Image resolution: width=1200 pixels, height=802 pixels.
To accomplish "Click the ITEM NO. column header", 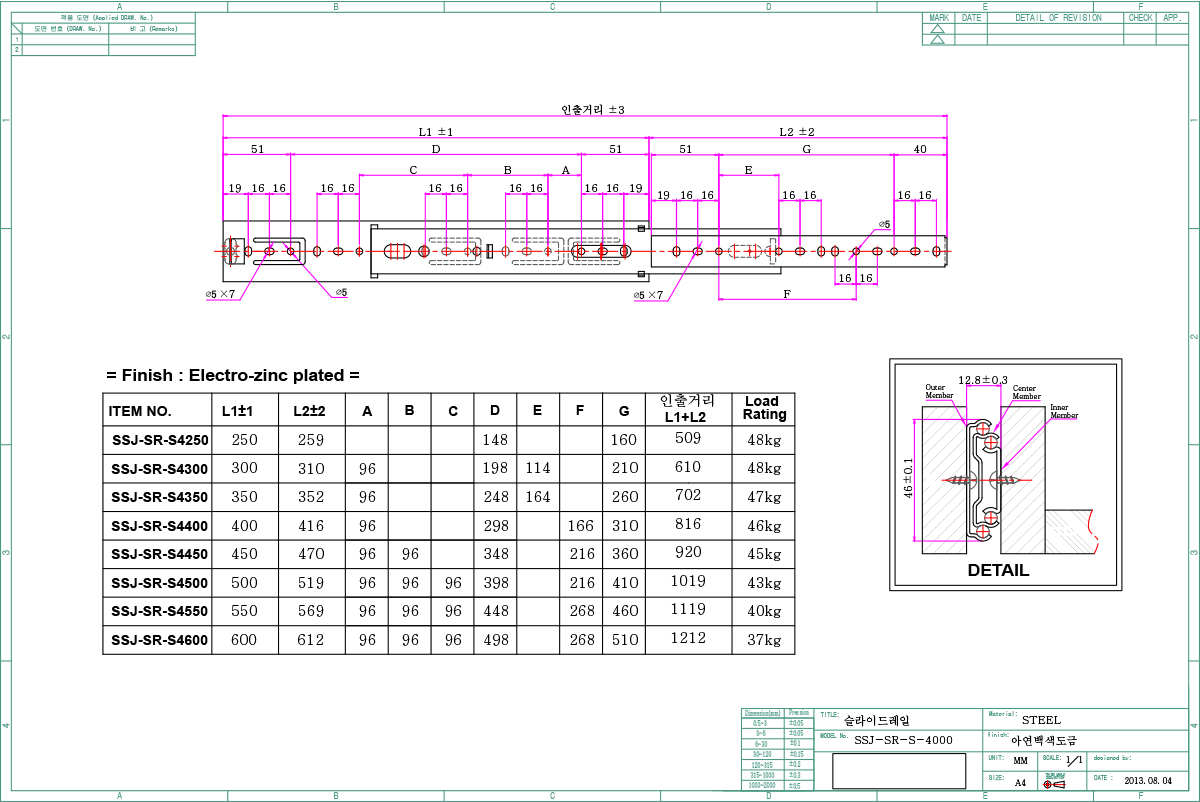I will click(x=140, y=411).
